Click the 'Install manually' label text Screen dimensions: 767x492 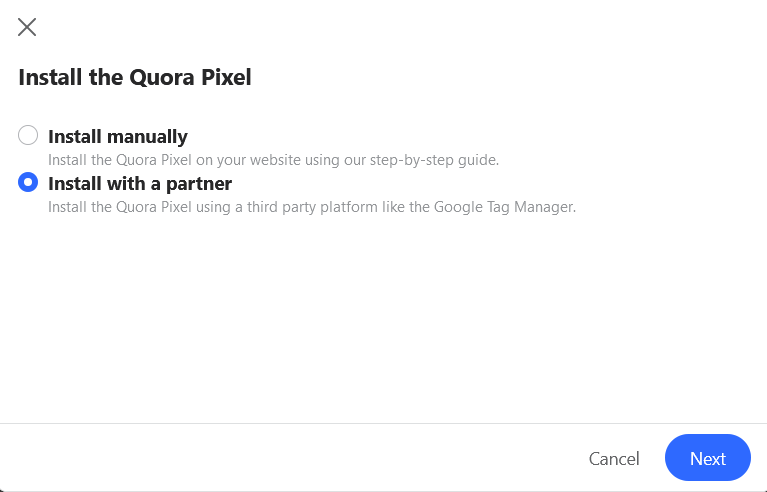[x=118, y=136]
